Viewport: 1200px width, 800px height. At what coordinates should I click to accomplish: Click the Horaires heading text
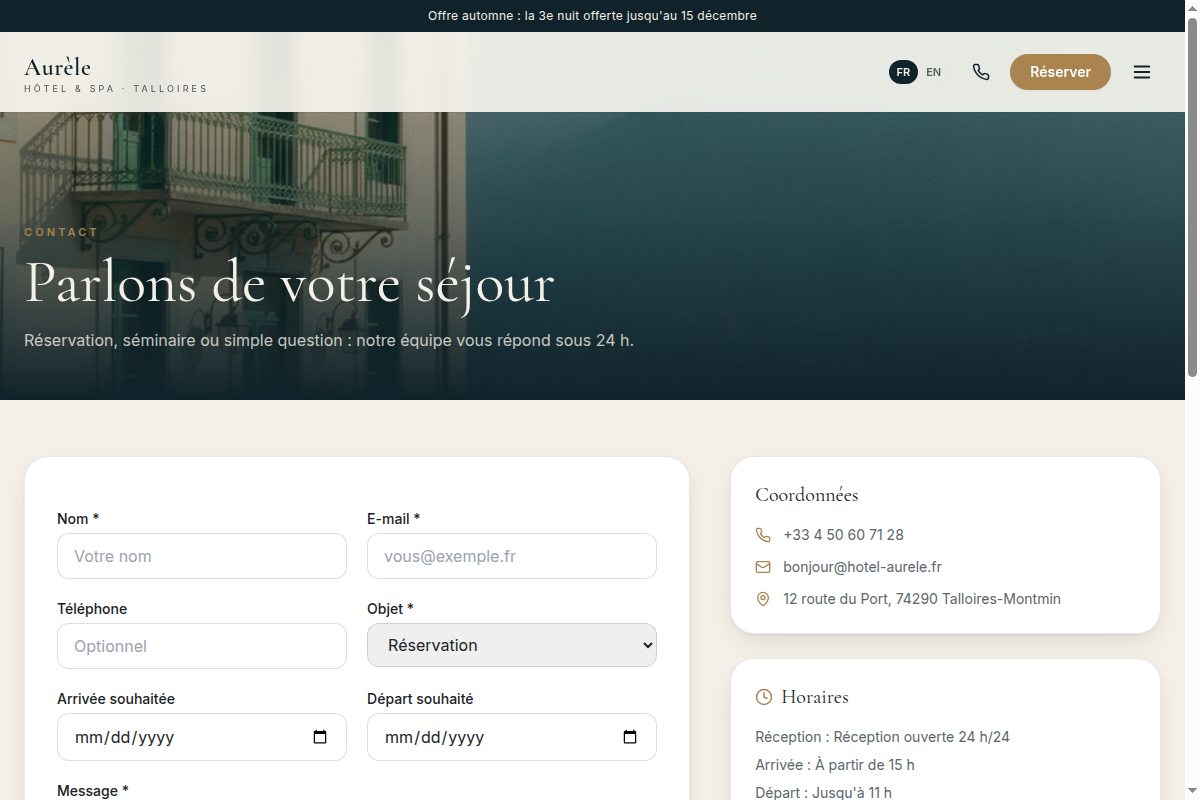pyautogui.click(x=815, y=697)
